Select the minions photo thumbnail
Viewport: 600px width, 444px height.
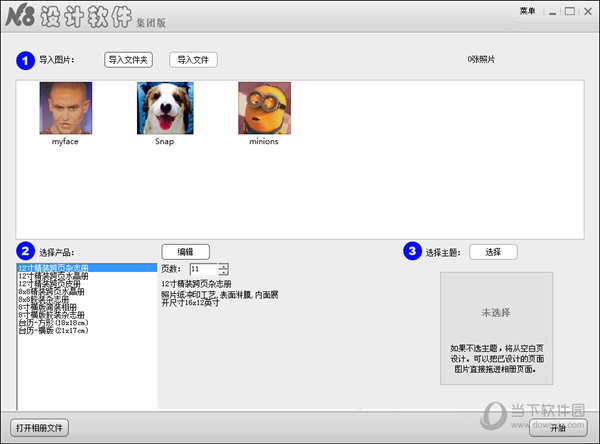(264, 108)
